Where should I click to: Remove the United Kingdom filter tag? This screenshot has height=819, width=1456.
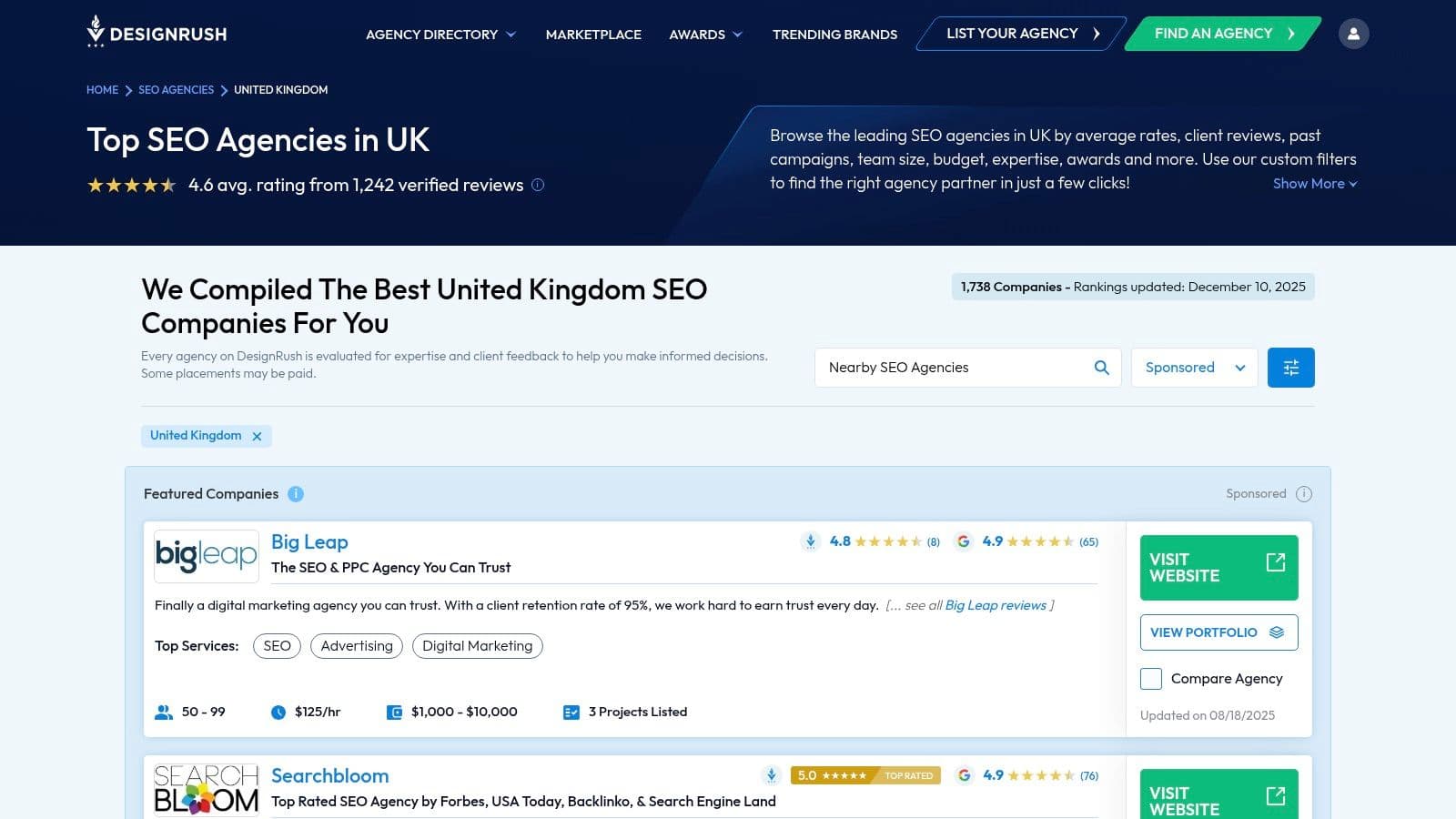point(258,437)
